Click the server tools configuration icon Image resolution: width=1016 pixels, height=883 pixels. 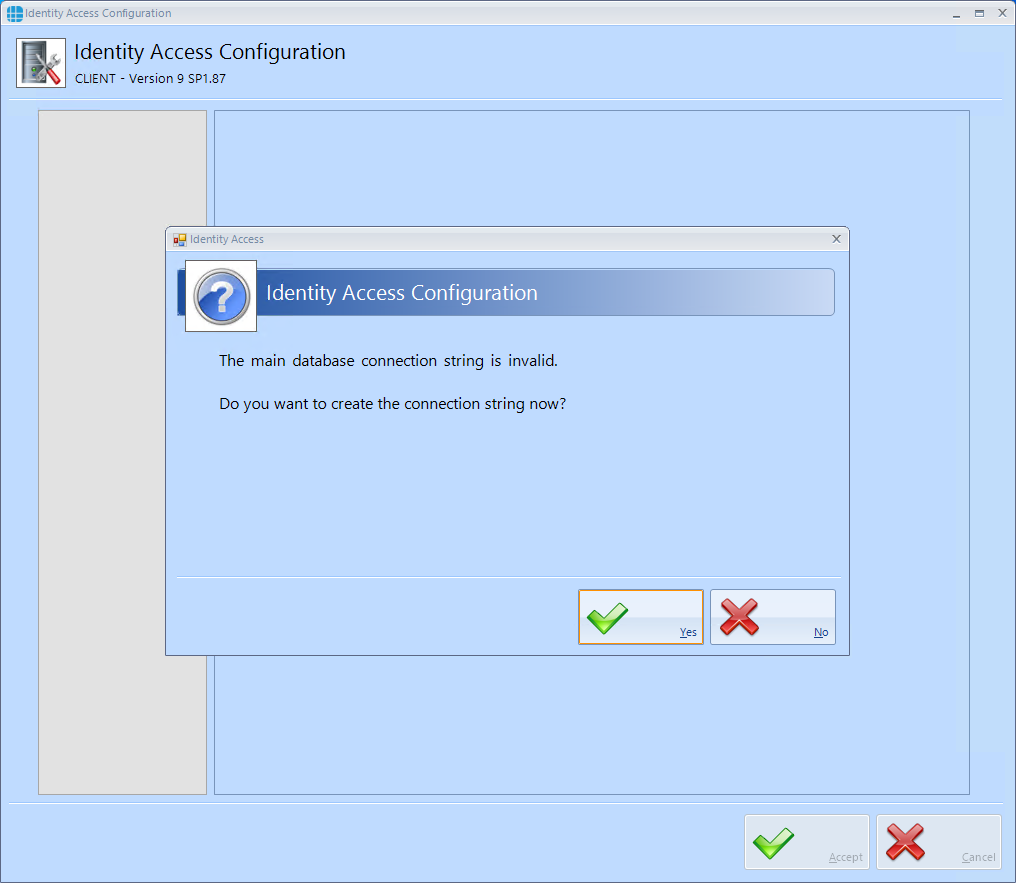[41, 63]
